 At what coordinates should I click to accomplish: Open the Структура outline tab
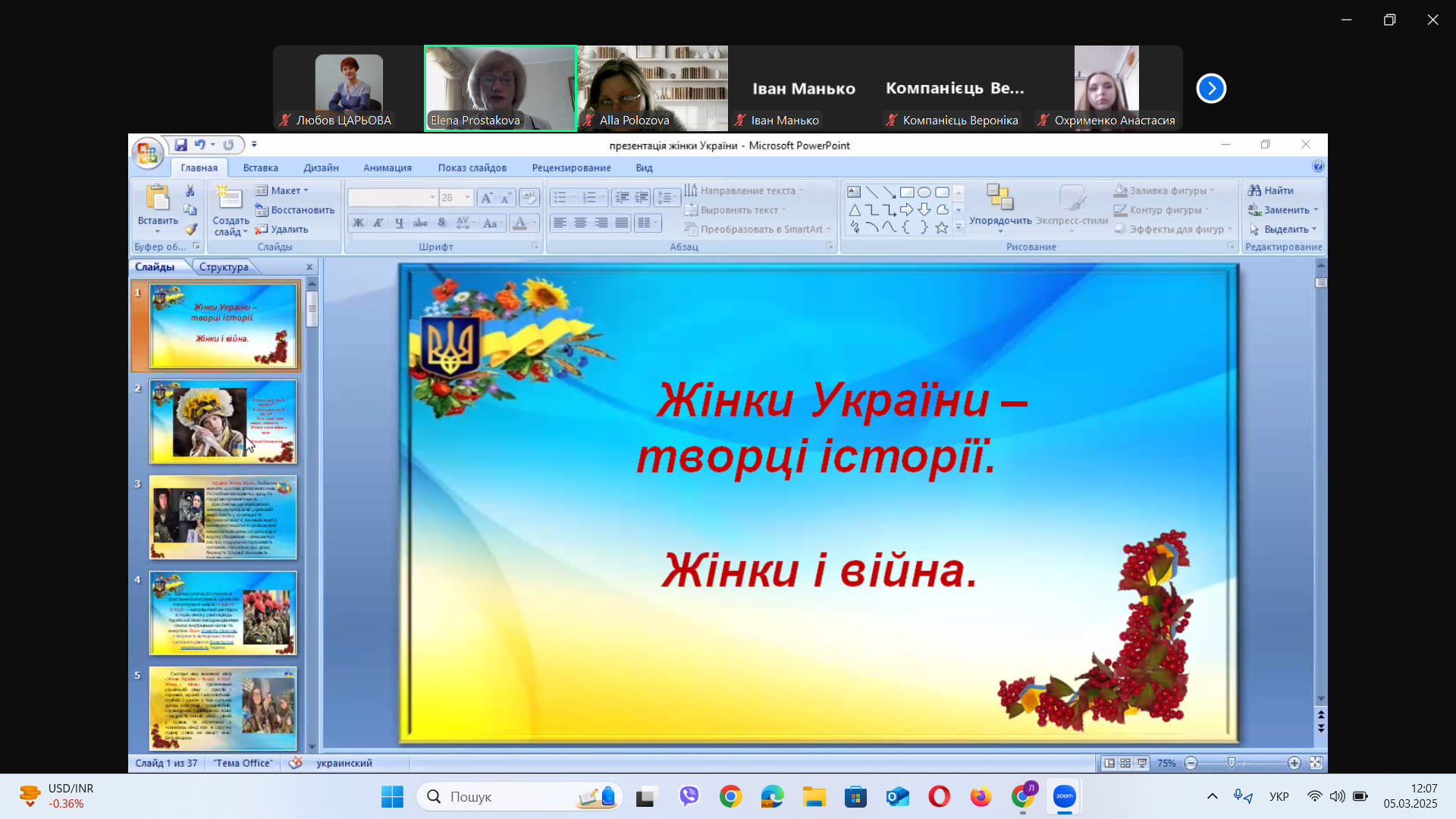224,267
